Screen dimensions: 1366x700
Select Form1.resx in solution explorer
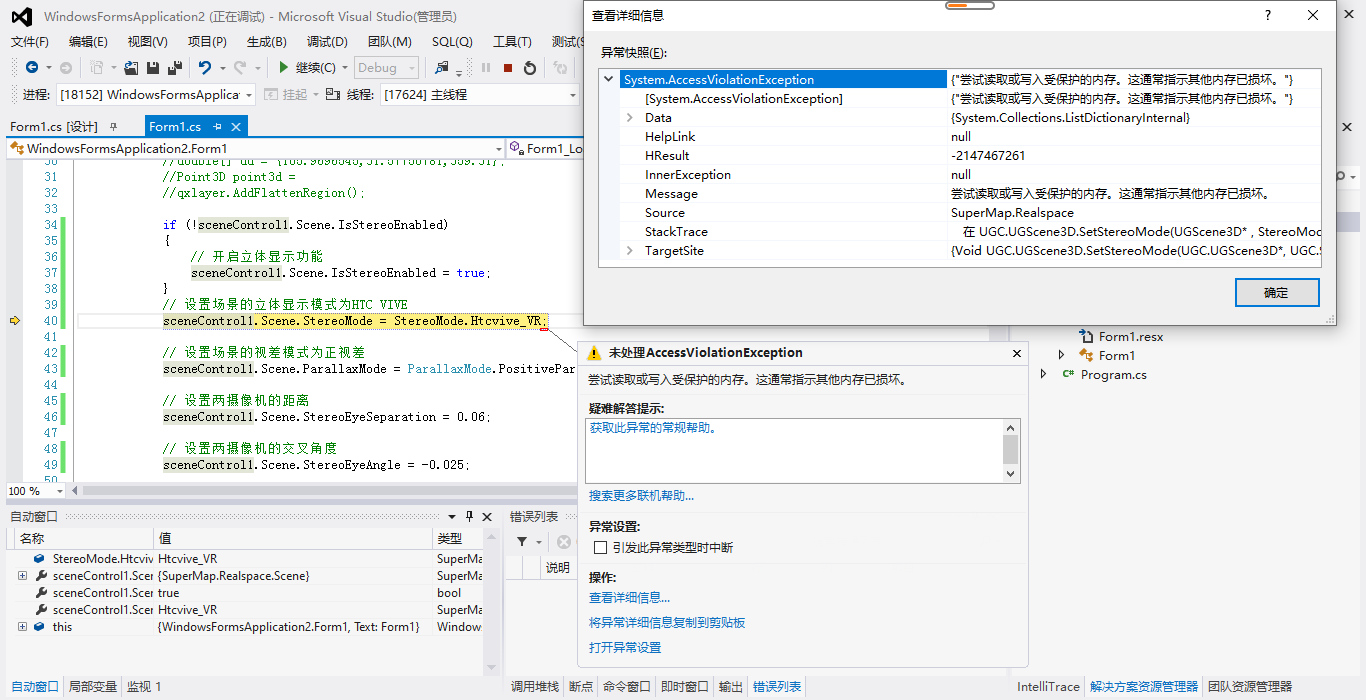pos(1131,337)
